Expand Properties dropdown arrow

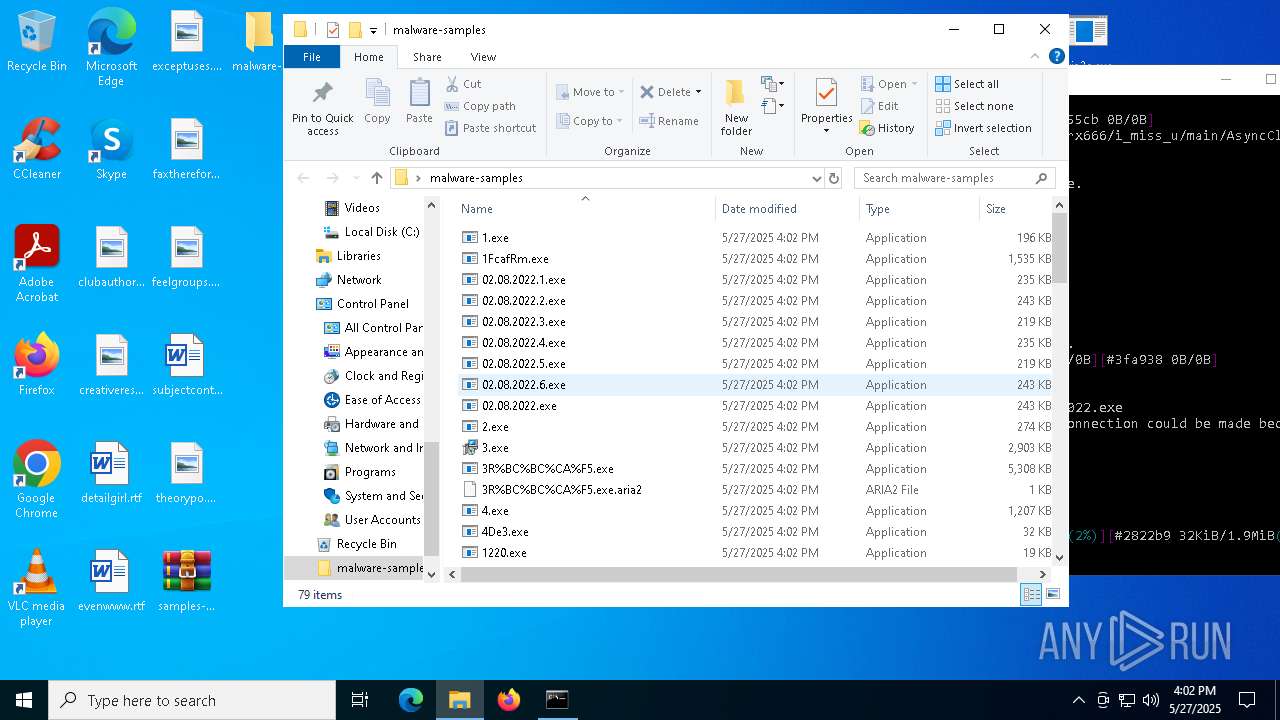coord(826,130)
